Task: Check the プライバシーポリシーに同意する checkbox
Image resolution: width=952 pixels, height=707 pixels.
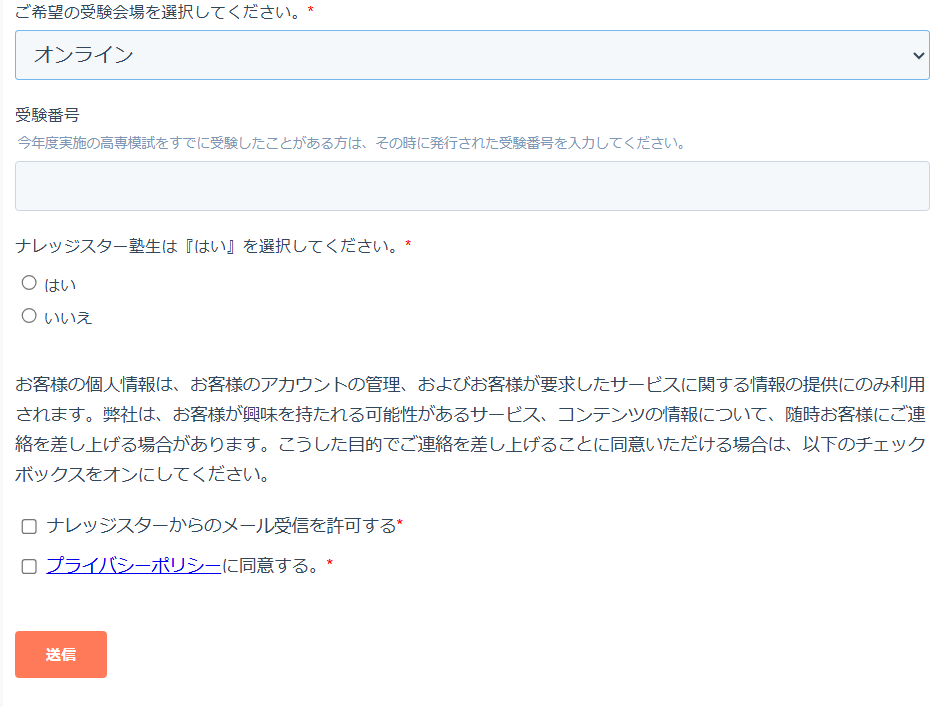Action: pos(29,566)
